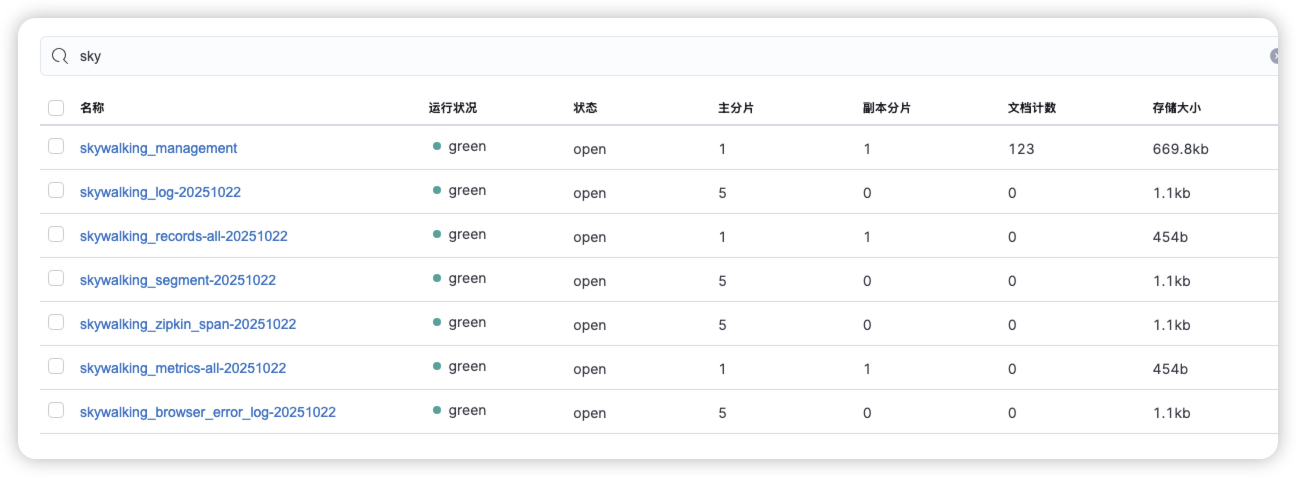
Task: Click "454b" size in skywalking_records-all row
Action: (x=1171, y=237)
